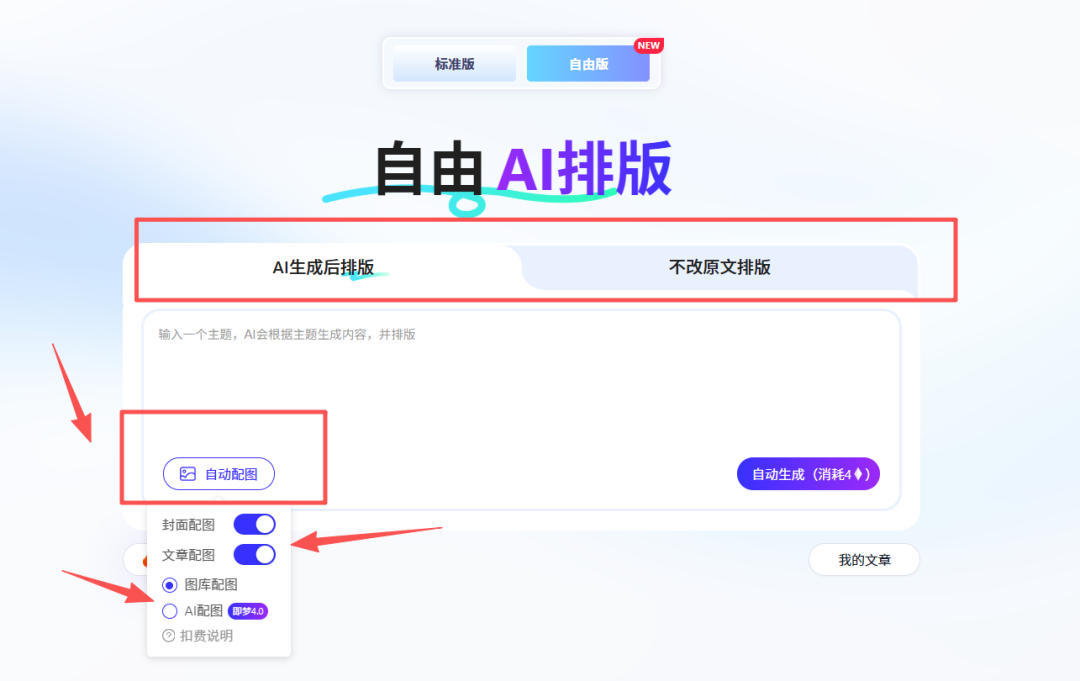Click the 自动配图 button
This screenshot has height=681, width=1080.
pyautogui.click(x=219, y=474)
